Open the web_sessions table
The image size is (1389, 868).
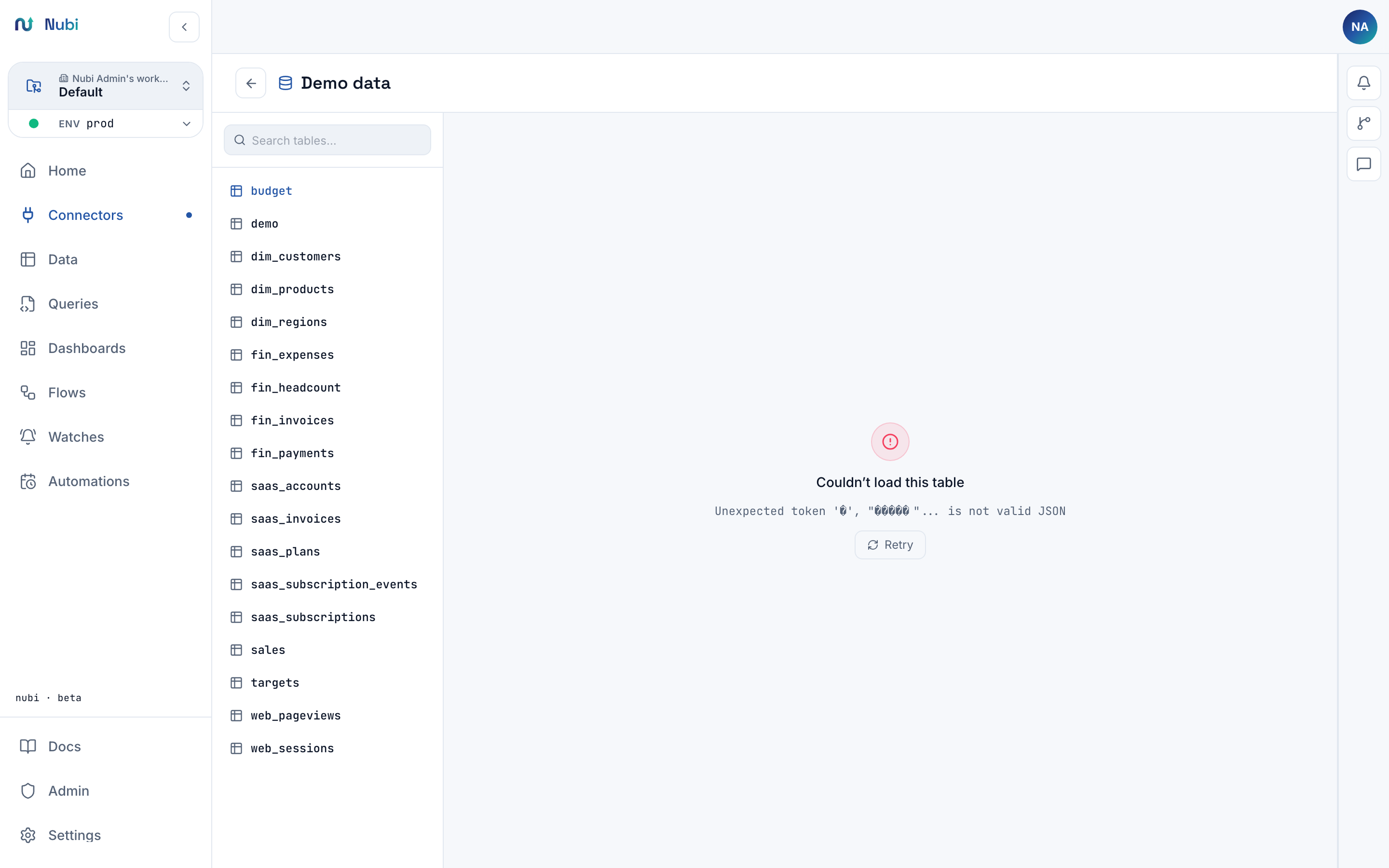[x=327, y=748]
